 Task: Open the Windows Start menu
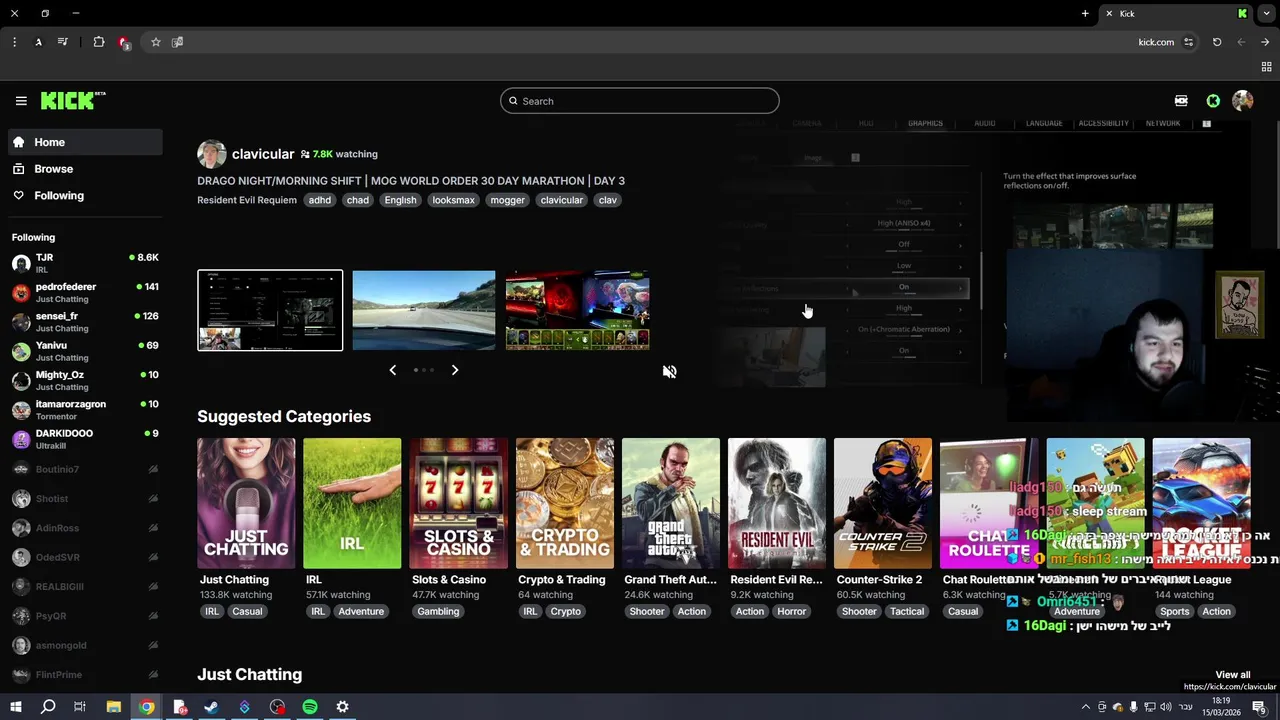click(16, 707)
